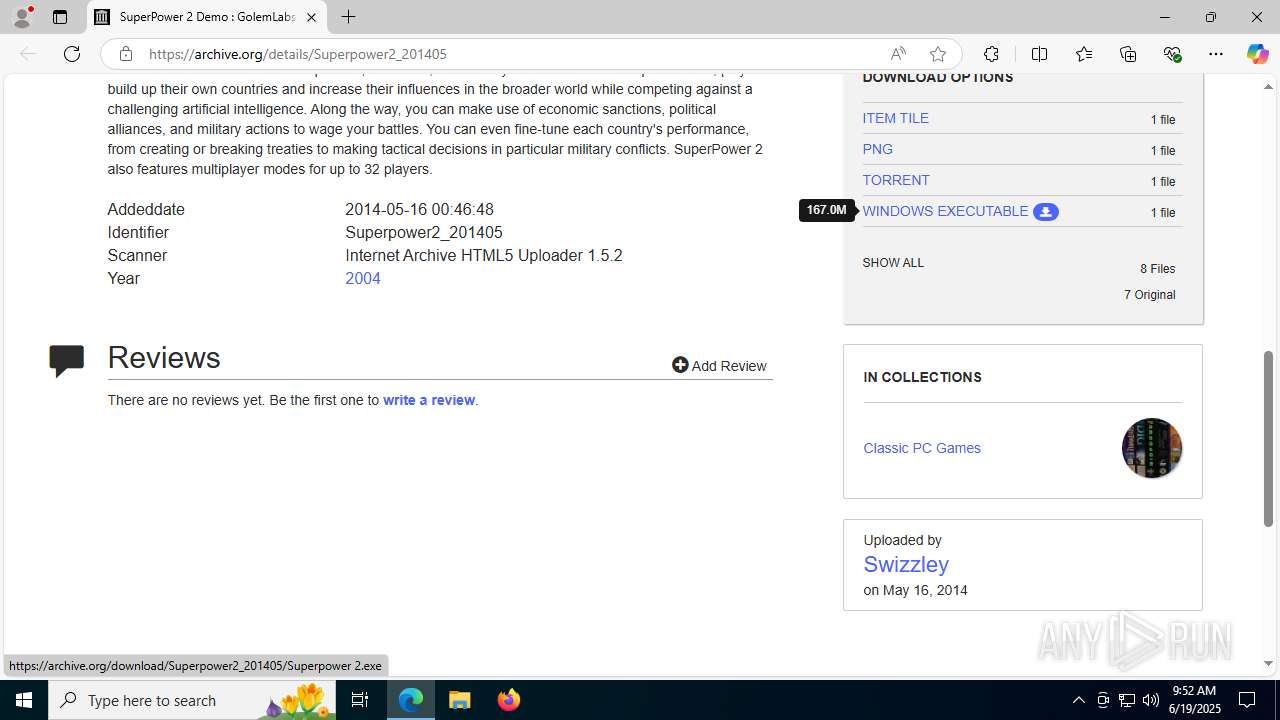Open Settings and more ellipsis menu

(1216, 54)
